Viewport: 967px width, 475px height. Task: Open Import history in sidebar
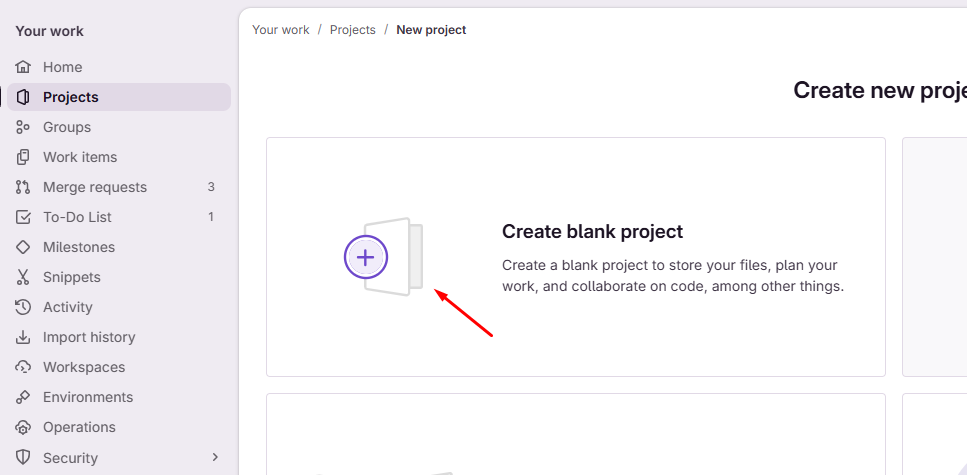120,337
